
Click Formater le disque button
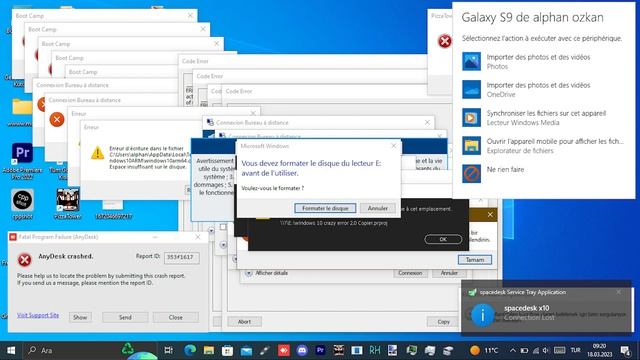pyautogui.click(x=325, y=208)
